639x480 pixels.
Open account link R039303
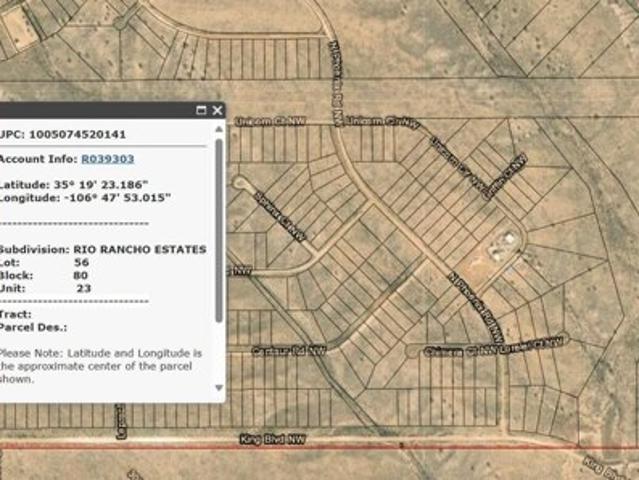click(108, 158)
